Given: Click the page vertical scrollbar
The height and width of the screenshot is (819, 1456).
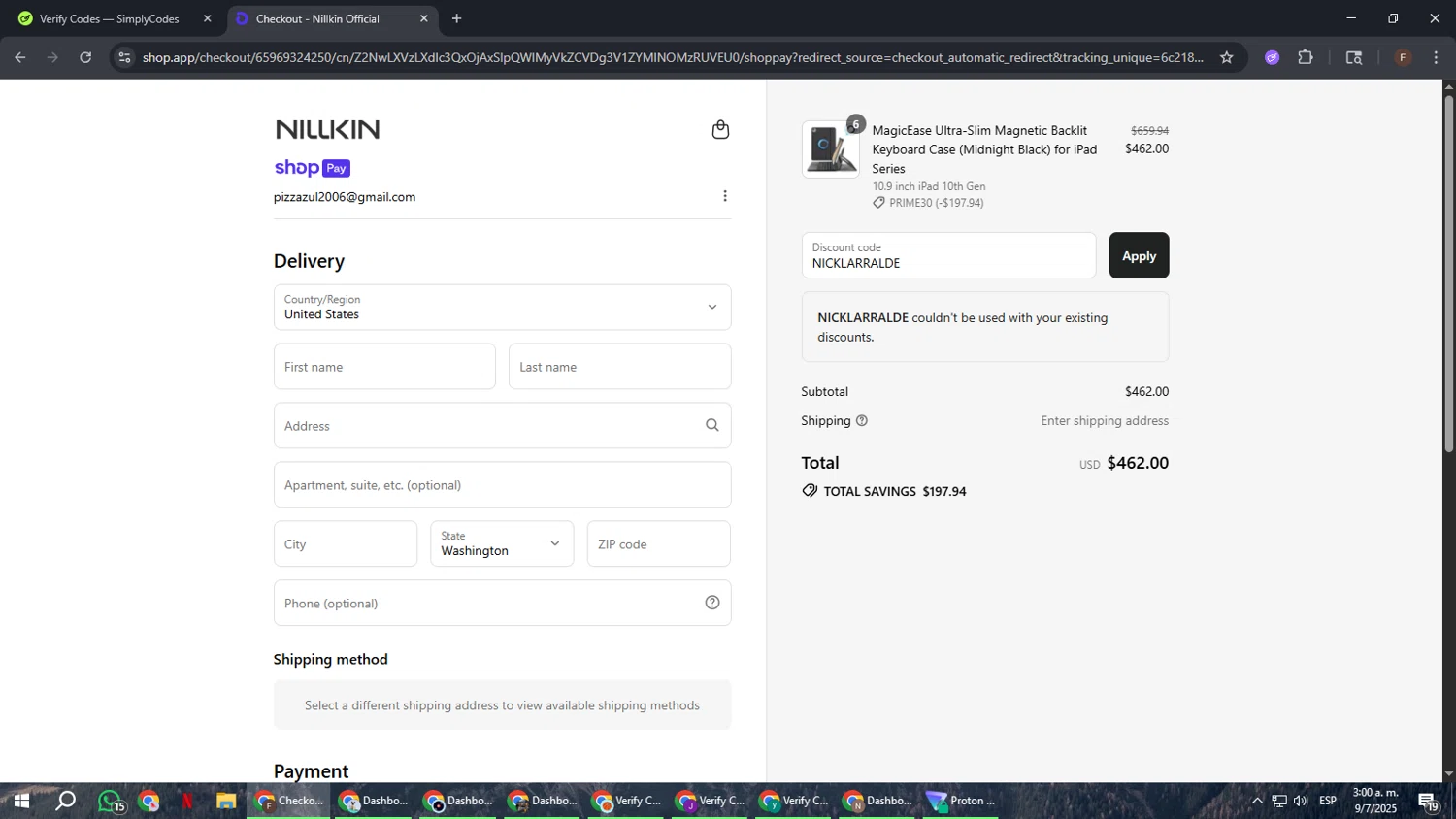Looking at the screenshot, I should [1448, 274].
